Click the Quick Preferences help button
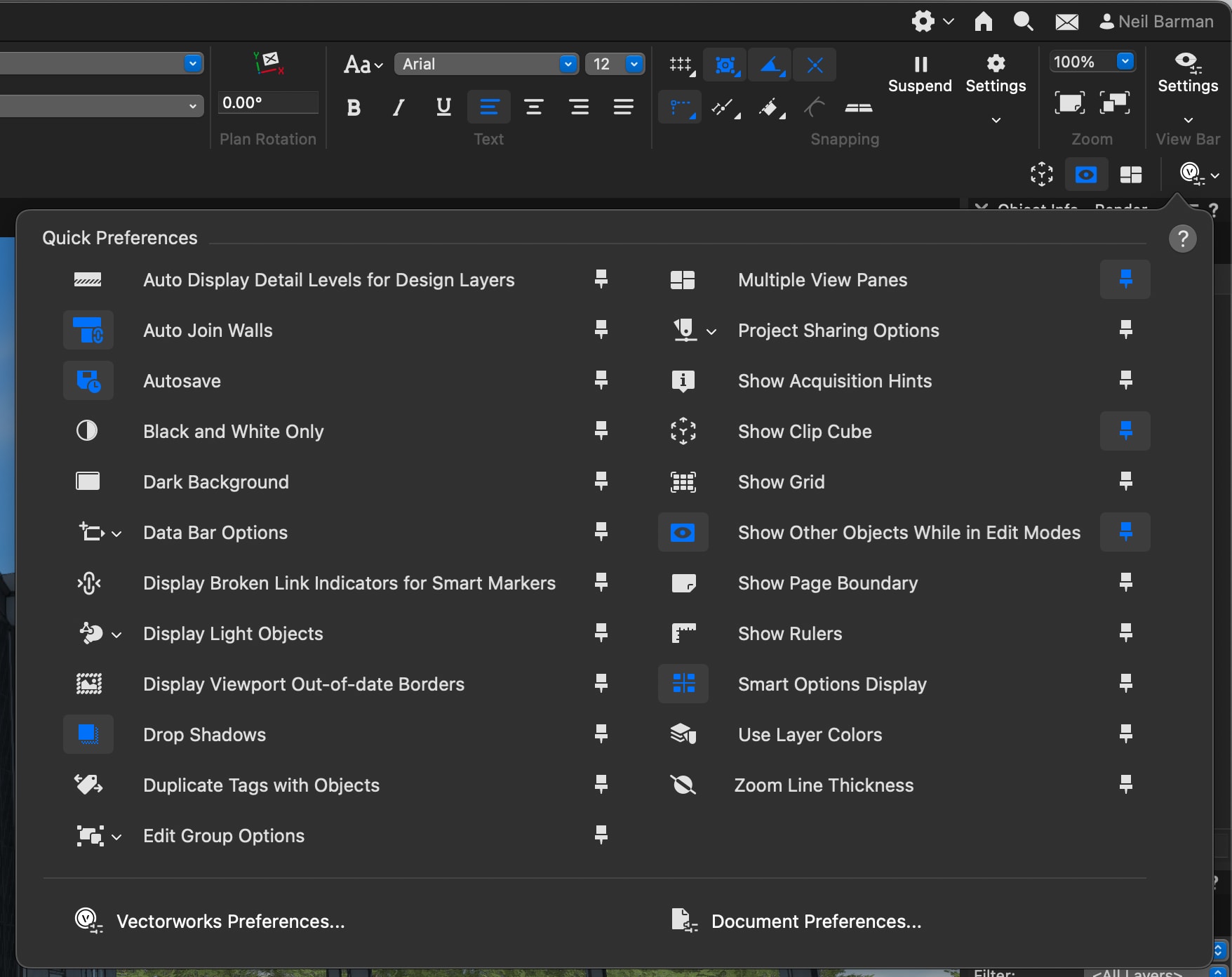 [x=1182, y=239]
